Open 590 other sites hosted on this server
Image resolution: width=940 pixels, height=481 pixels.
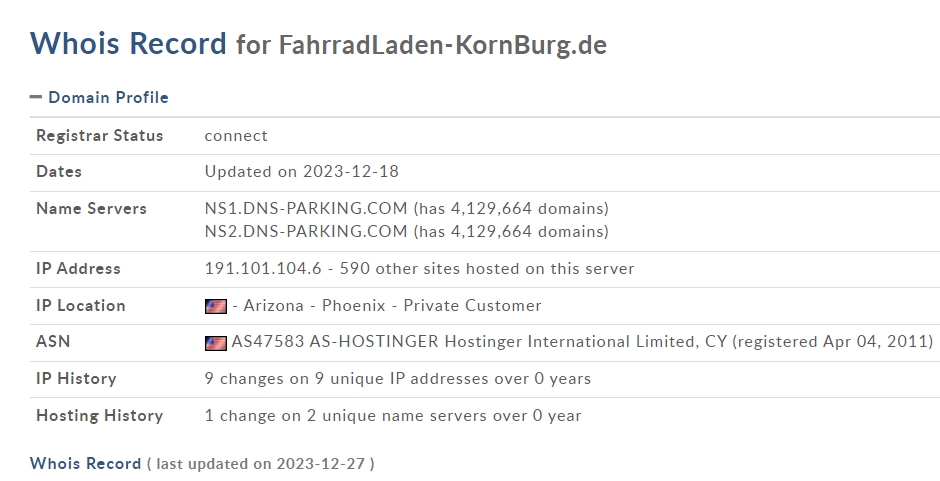pyautogui.click(x=487, y=269)
